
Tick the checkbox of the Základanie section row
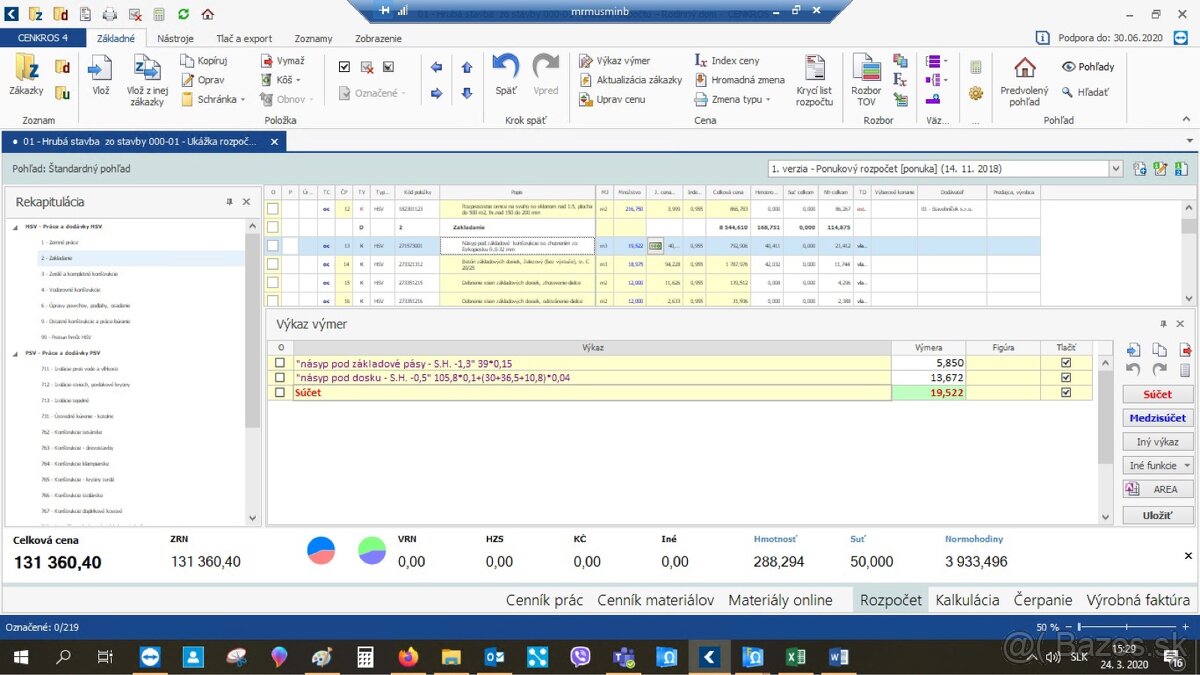273,227
